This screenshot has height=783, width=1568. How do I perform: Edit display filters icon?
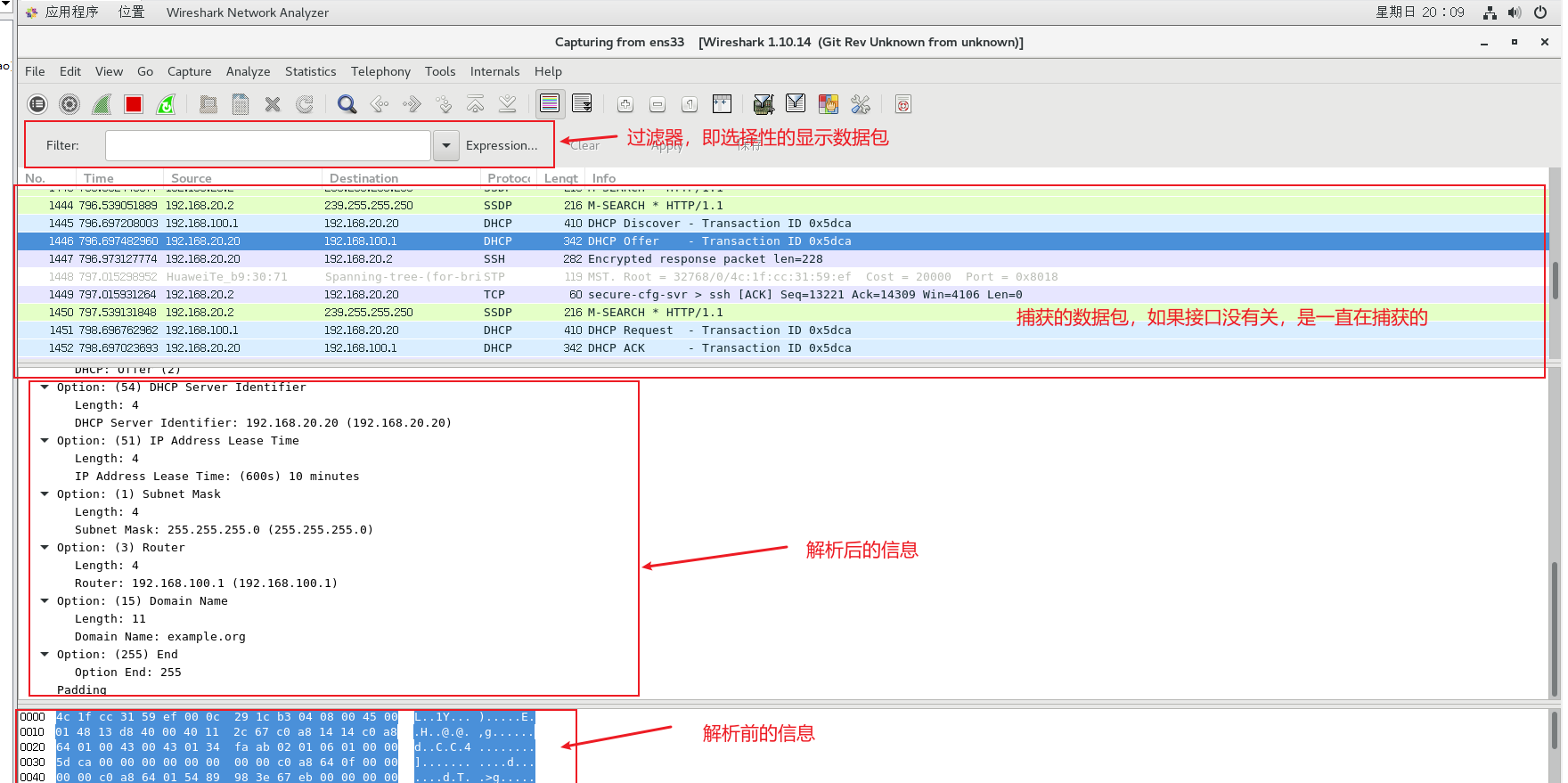796,104
